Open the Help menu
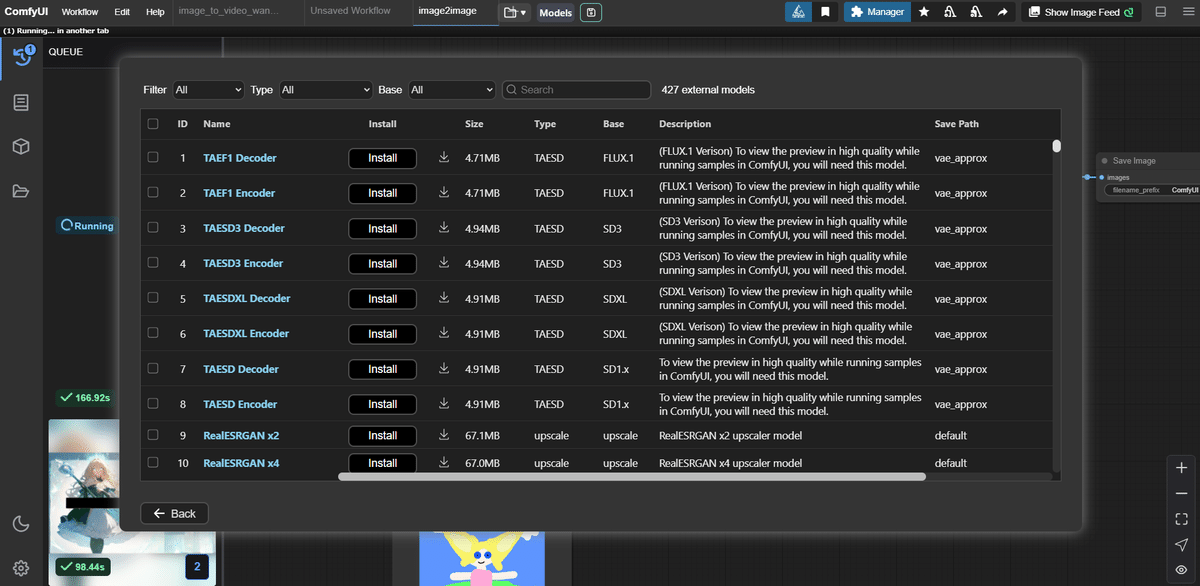The image size is (1200, 586). click(155, 12)
